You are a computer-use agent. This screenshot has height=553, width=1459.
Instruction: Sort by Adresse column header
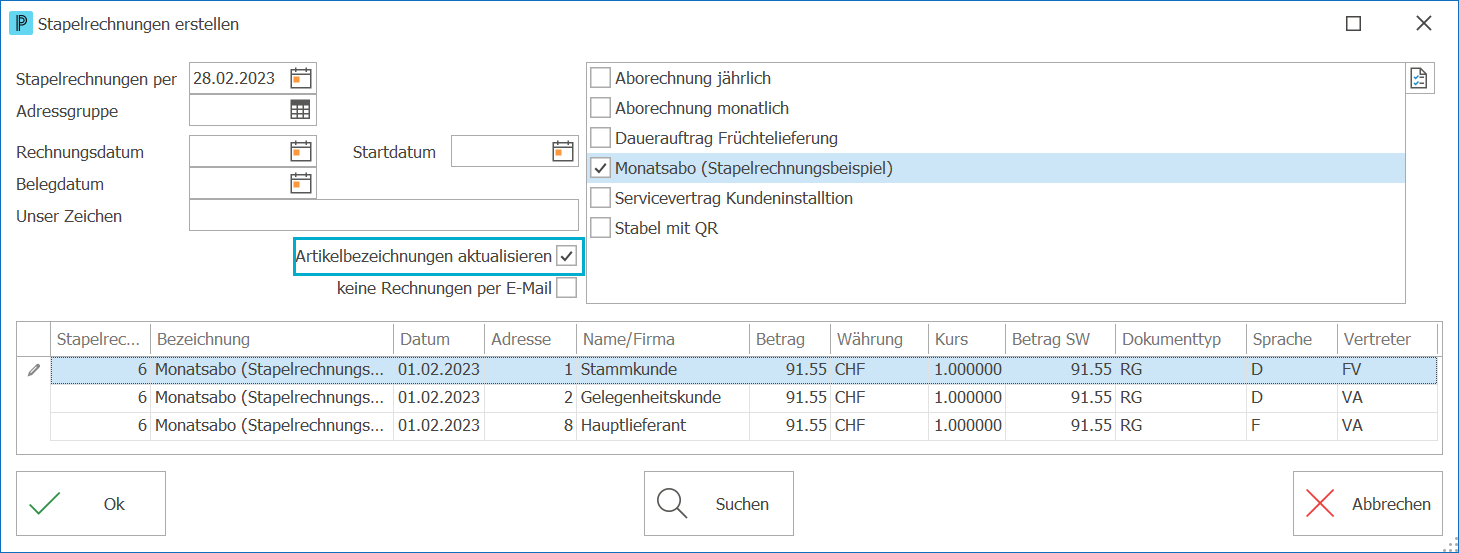coord(530,339)
